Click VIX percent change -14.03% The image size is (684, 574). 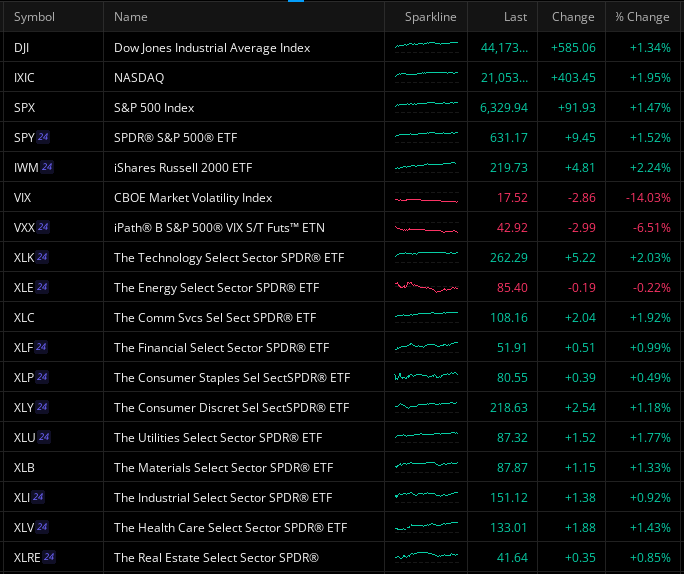point(648,198)
